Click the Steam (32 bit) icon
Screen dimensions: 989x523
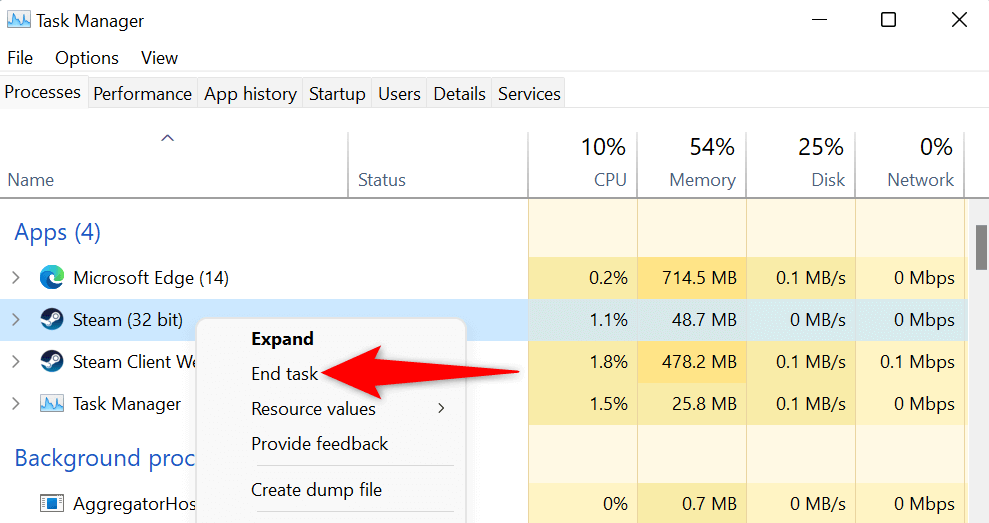tap(52, 320)
